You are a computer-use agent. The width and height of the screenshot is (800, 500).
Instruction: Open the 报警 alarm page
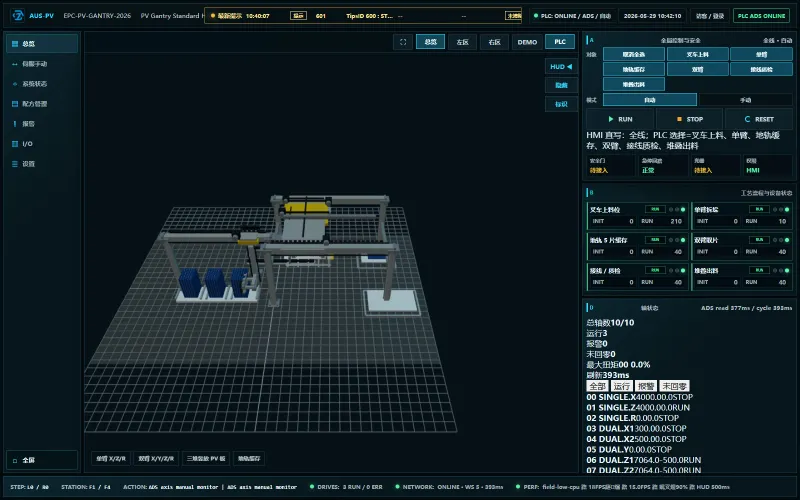(42, 123)
